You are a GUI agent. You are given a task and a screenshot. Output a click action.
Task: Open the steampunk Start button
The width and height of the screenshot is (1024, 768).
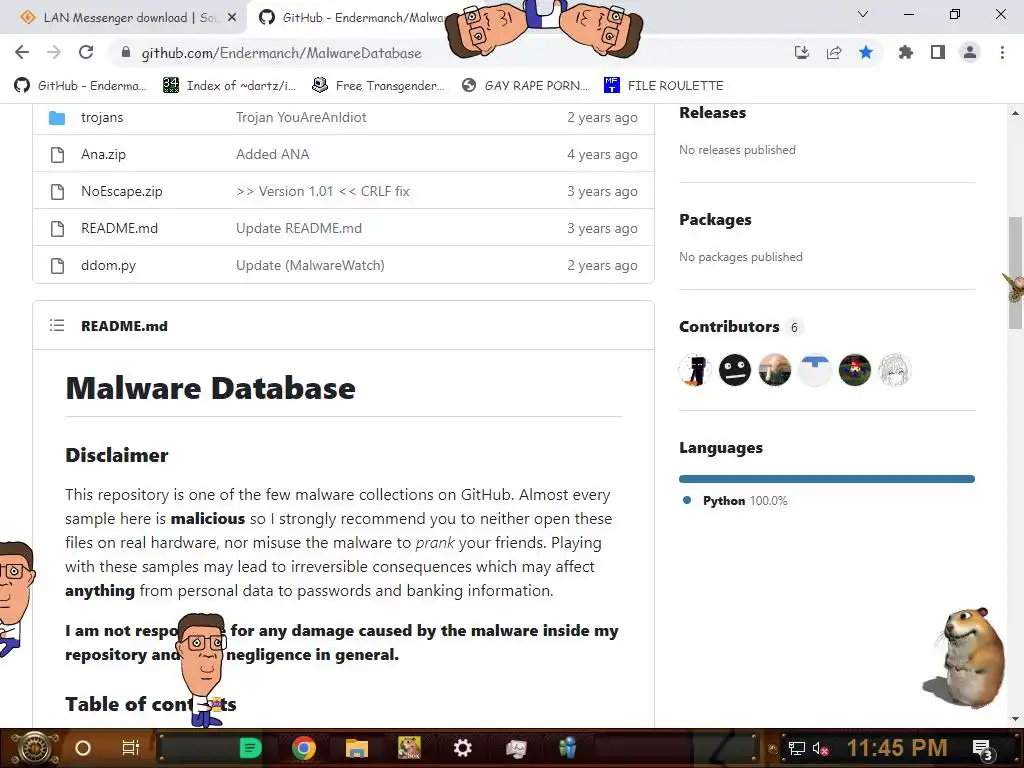[34, 748]
